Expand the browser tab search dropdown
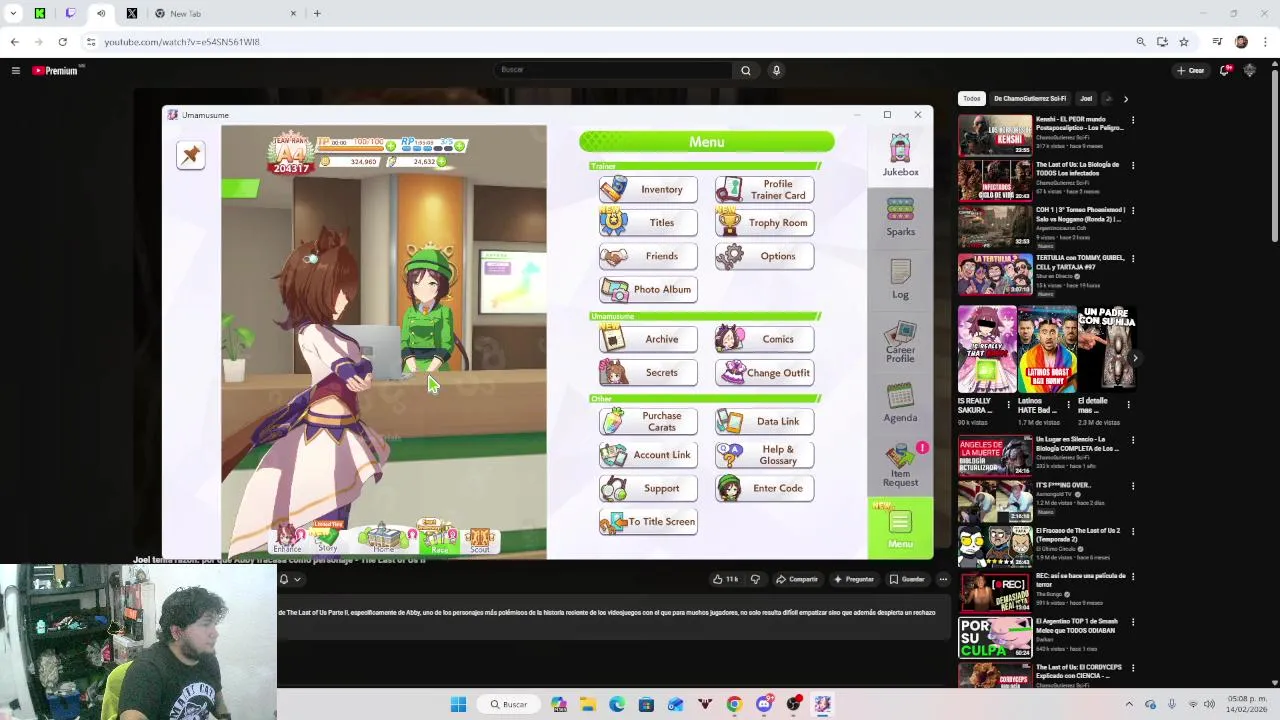1280x720 pixels. click(x=13, y=13)
